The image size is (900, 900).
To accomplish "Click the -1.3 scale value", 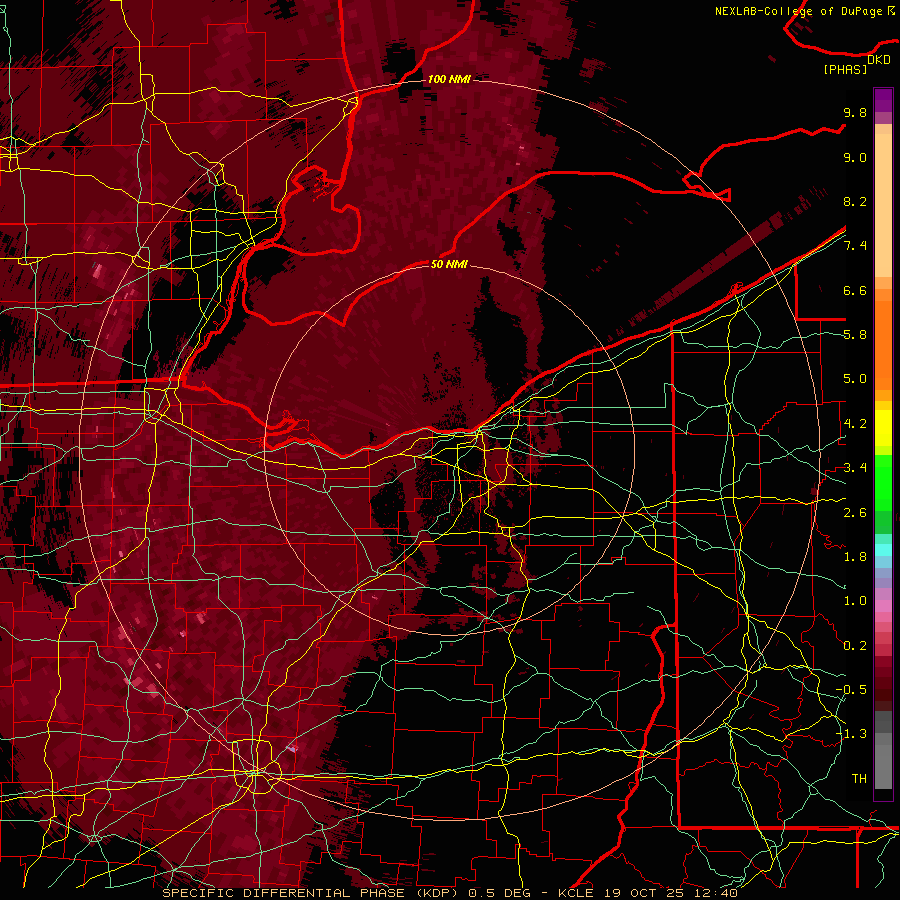I will [x=852, y=734].
